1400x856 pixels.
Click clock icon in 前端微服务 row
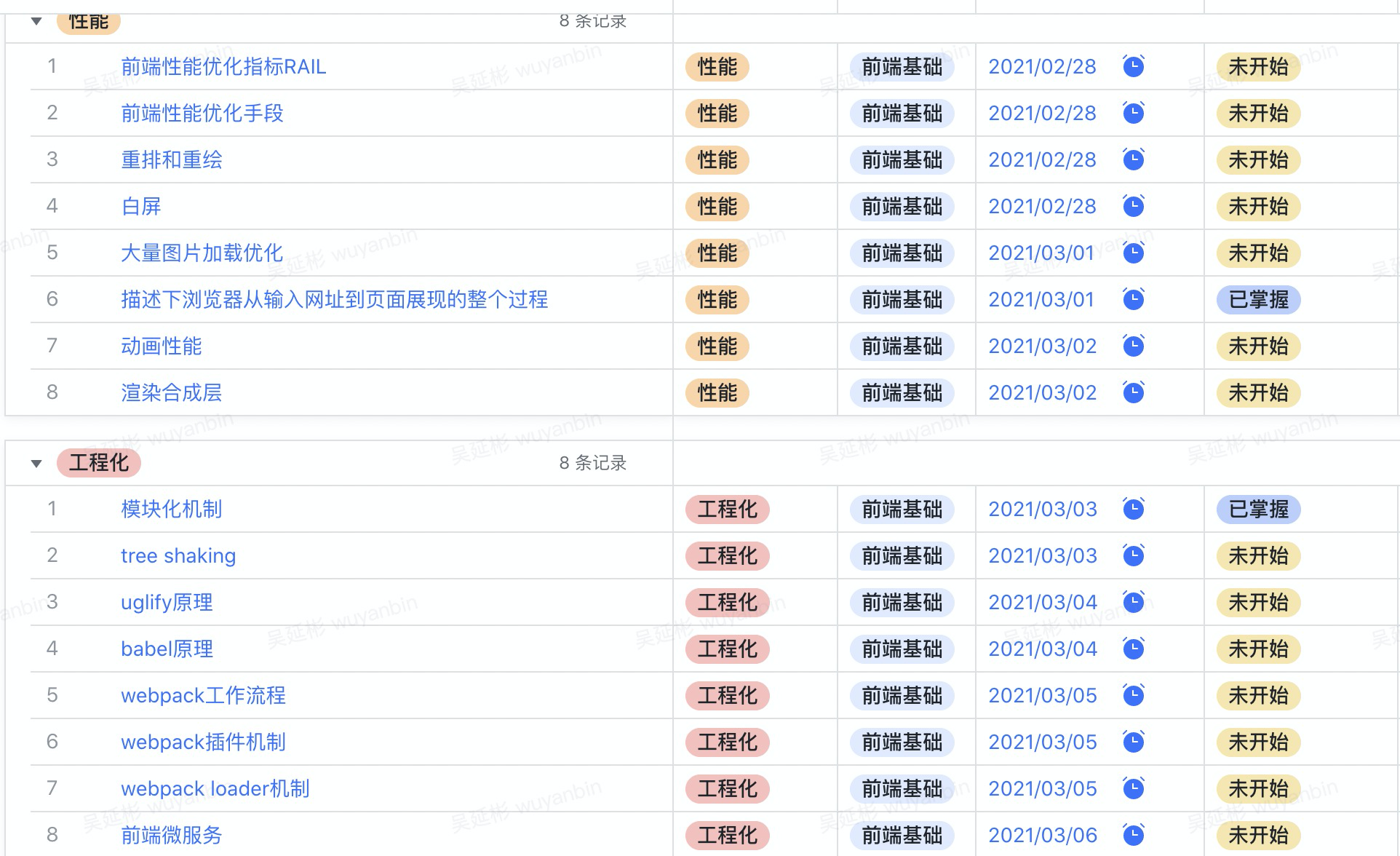pos(1133,835)
